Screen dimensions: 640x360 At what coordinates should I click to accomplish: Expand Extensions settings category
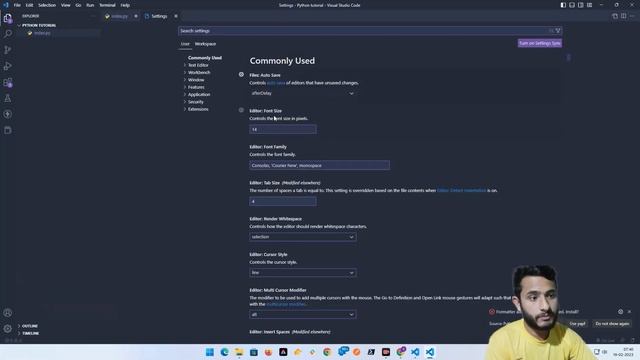[198, 109]
